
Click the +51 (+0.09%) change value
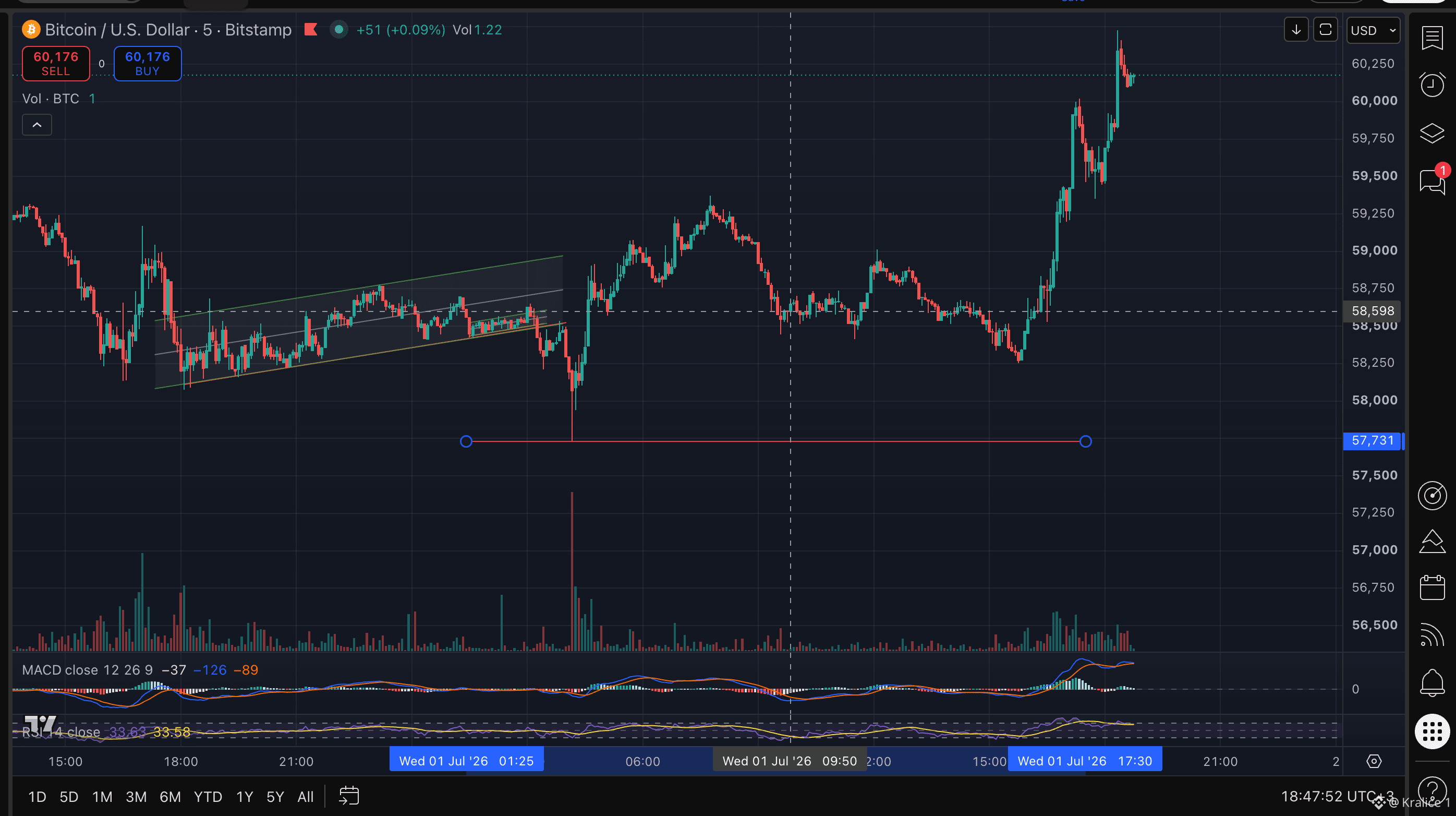click(401, 30)
